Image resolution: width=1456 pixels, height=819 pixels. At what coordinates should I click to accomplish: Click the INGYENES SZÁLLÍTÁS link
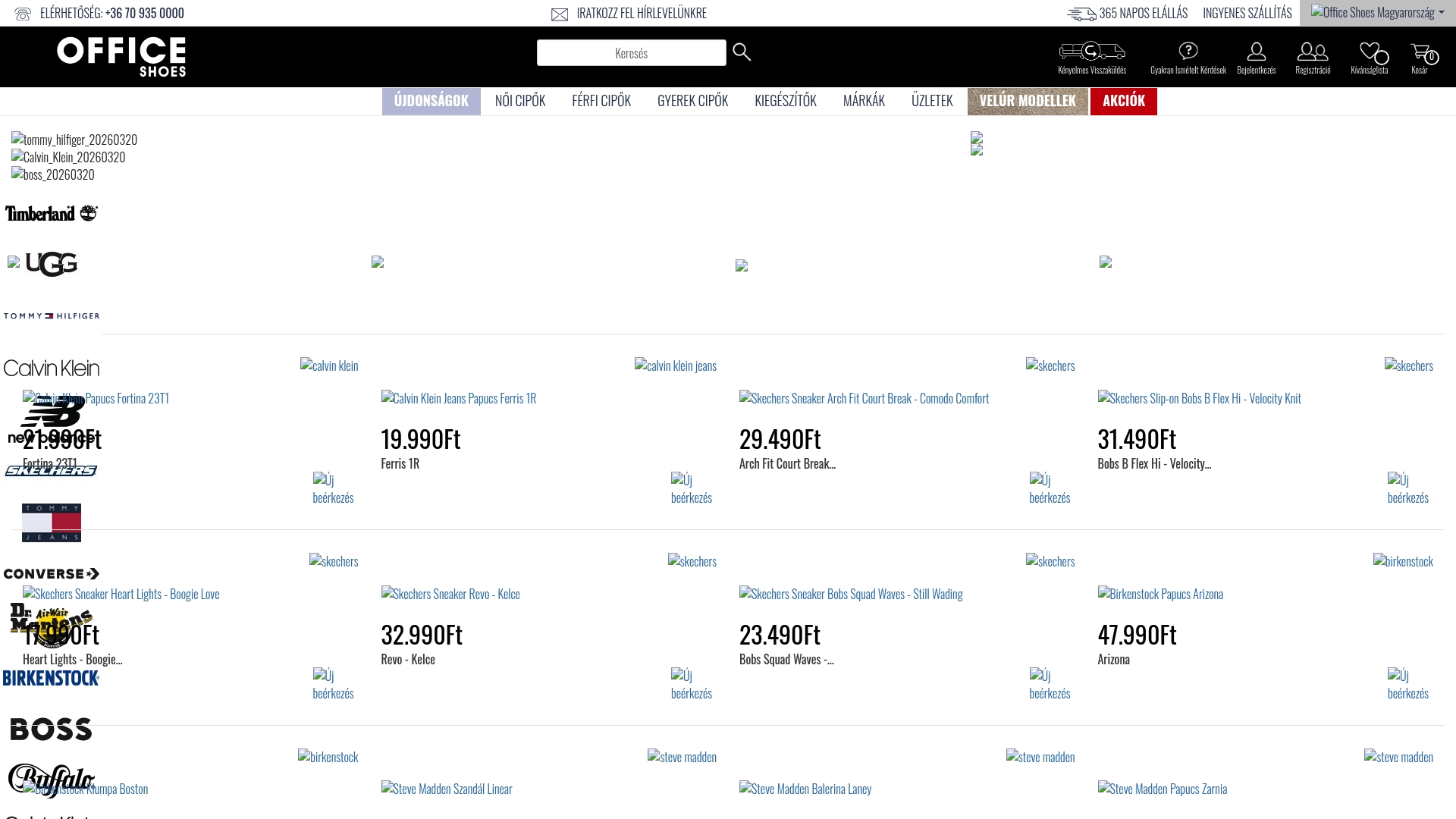[x=1247, y=13]
